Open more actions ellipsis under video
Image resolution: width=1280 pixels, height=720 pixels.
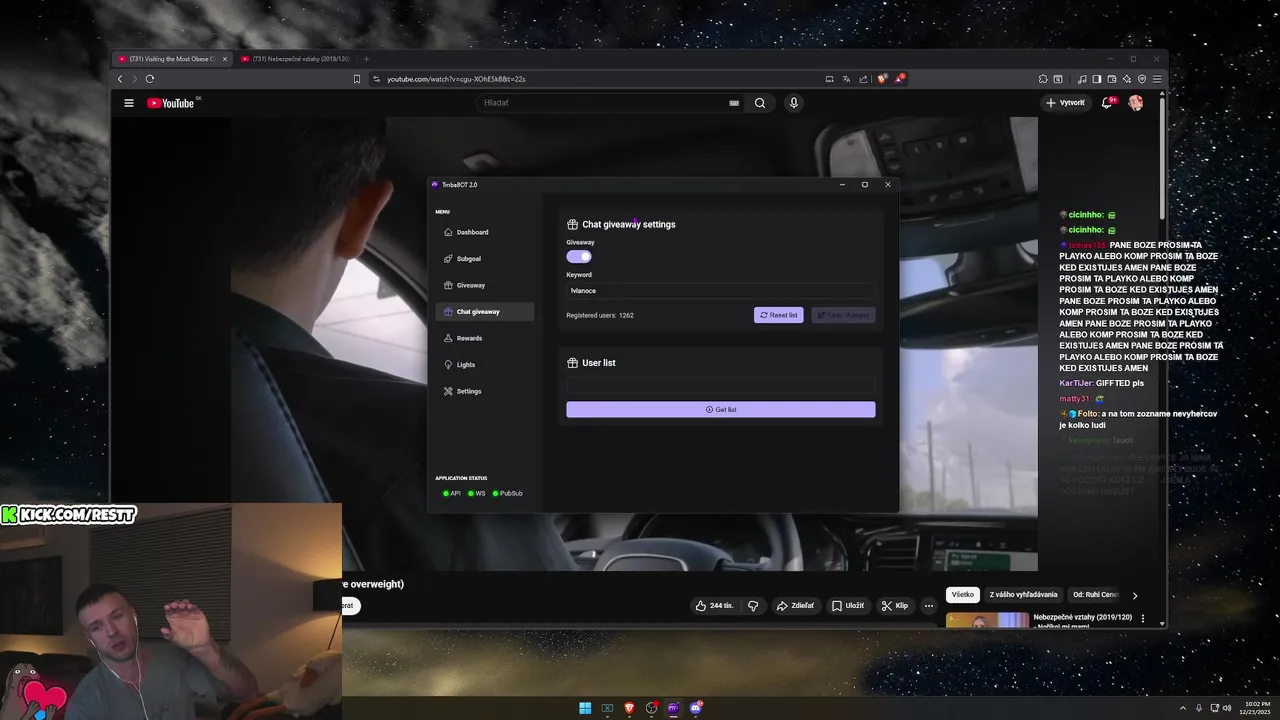929,605
